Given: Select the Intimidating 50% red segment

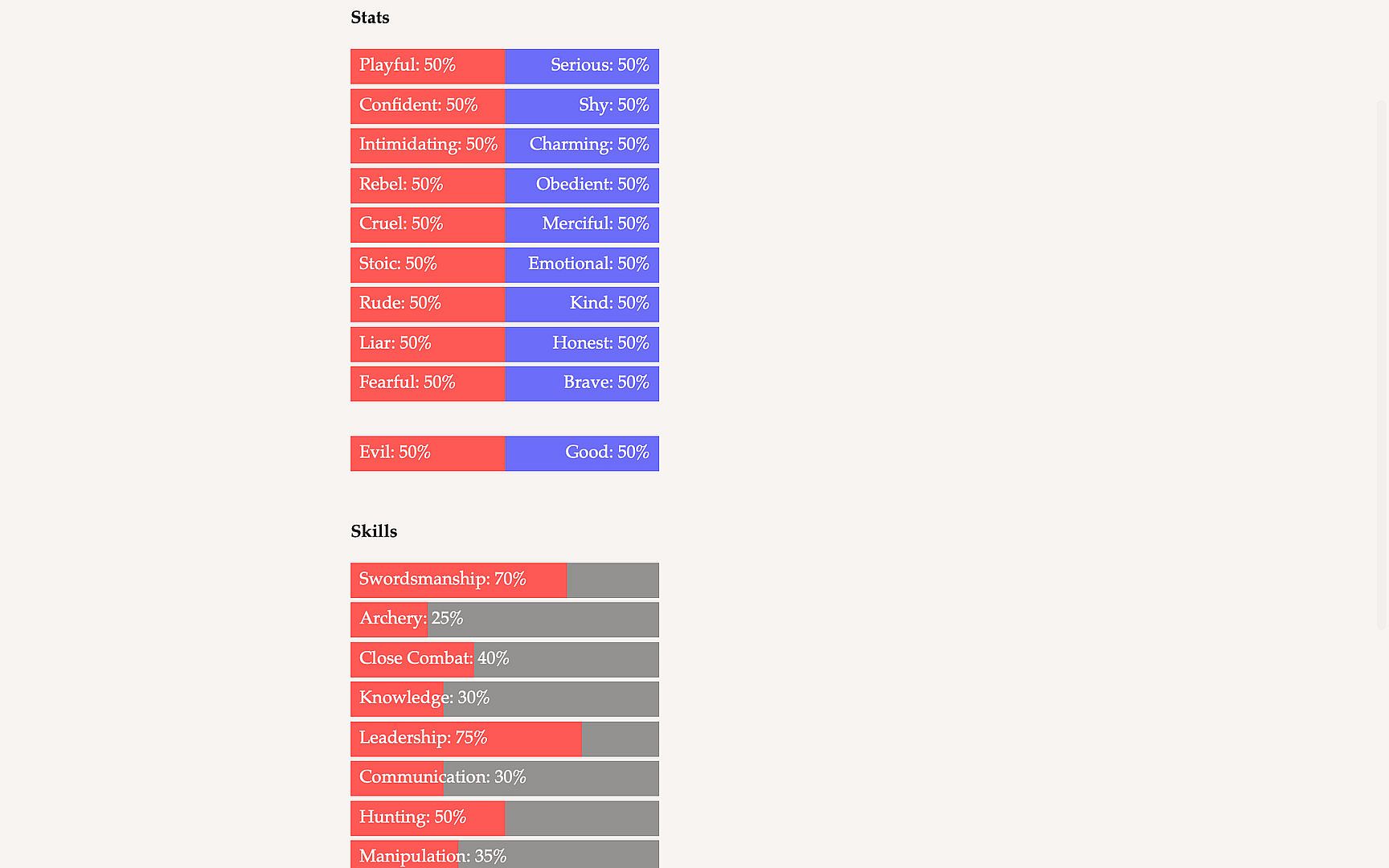Looking at the screenshot, I should pyautogui.click(x=428, y=145).
